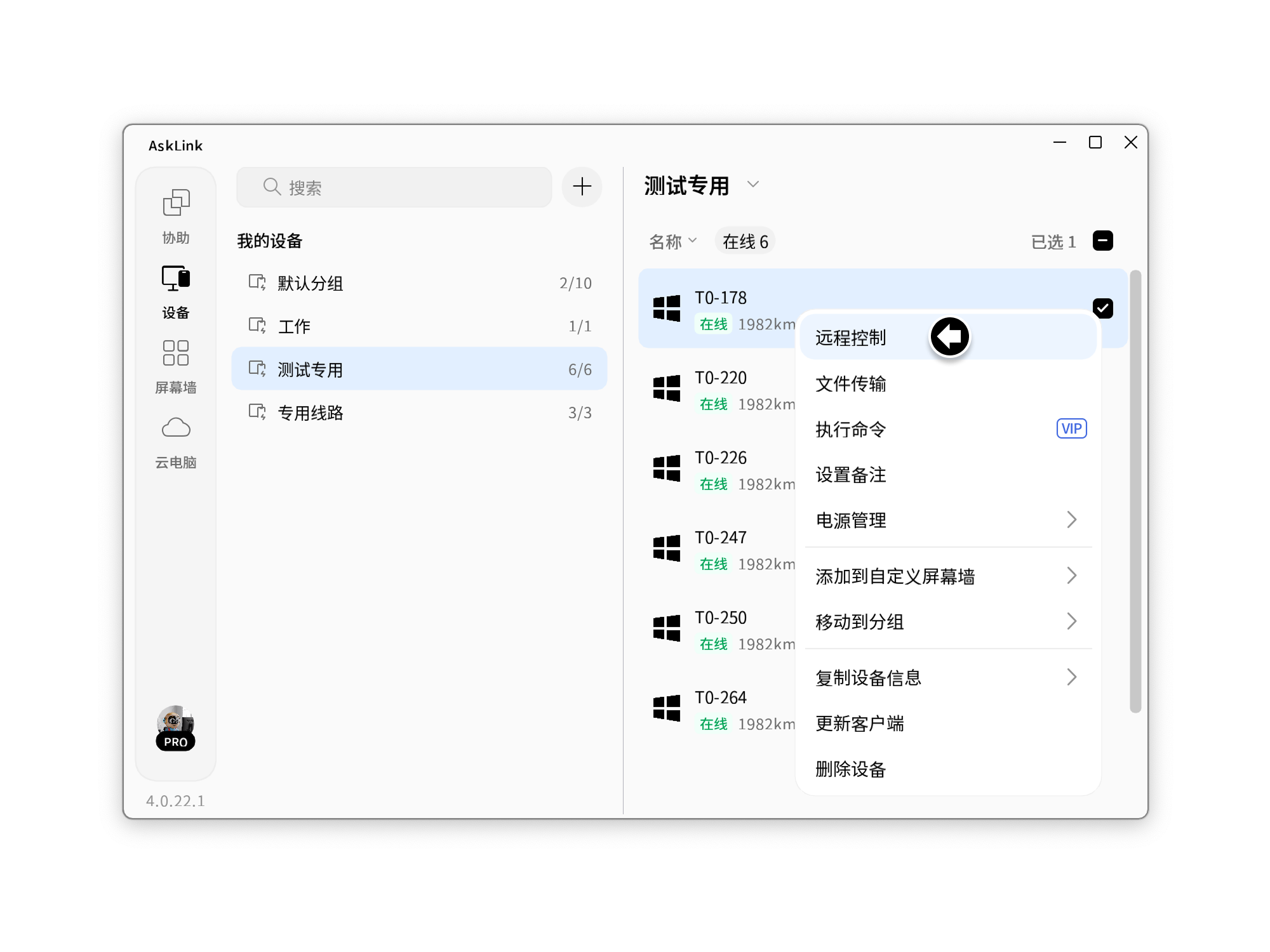Uncheck the T0-178 device checkbox
This screenshot has width=1270, height=952.
(1103, 307)
